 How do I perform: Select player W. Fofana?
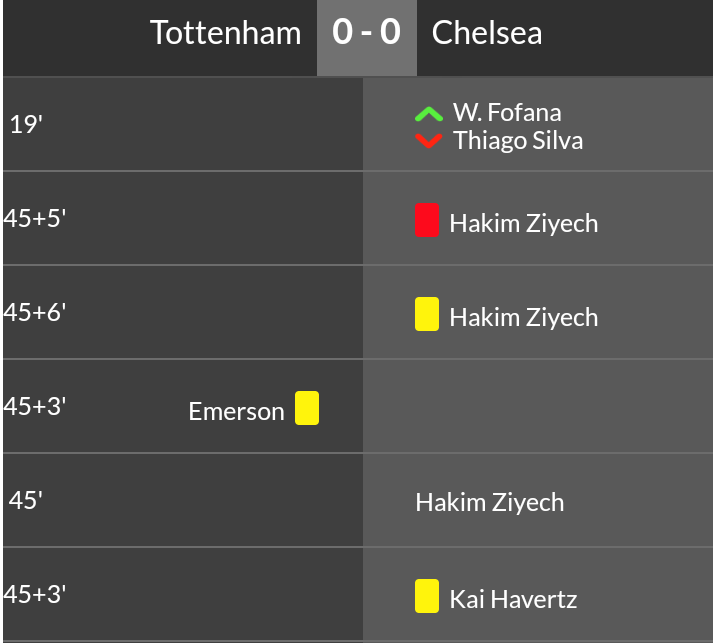coord(507,112)
